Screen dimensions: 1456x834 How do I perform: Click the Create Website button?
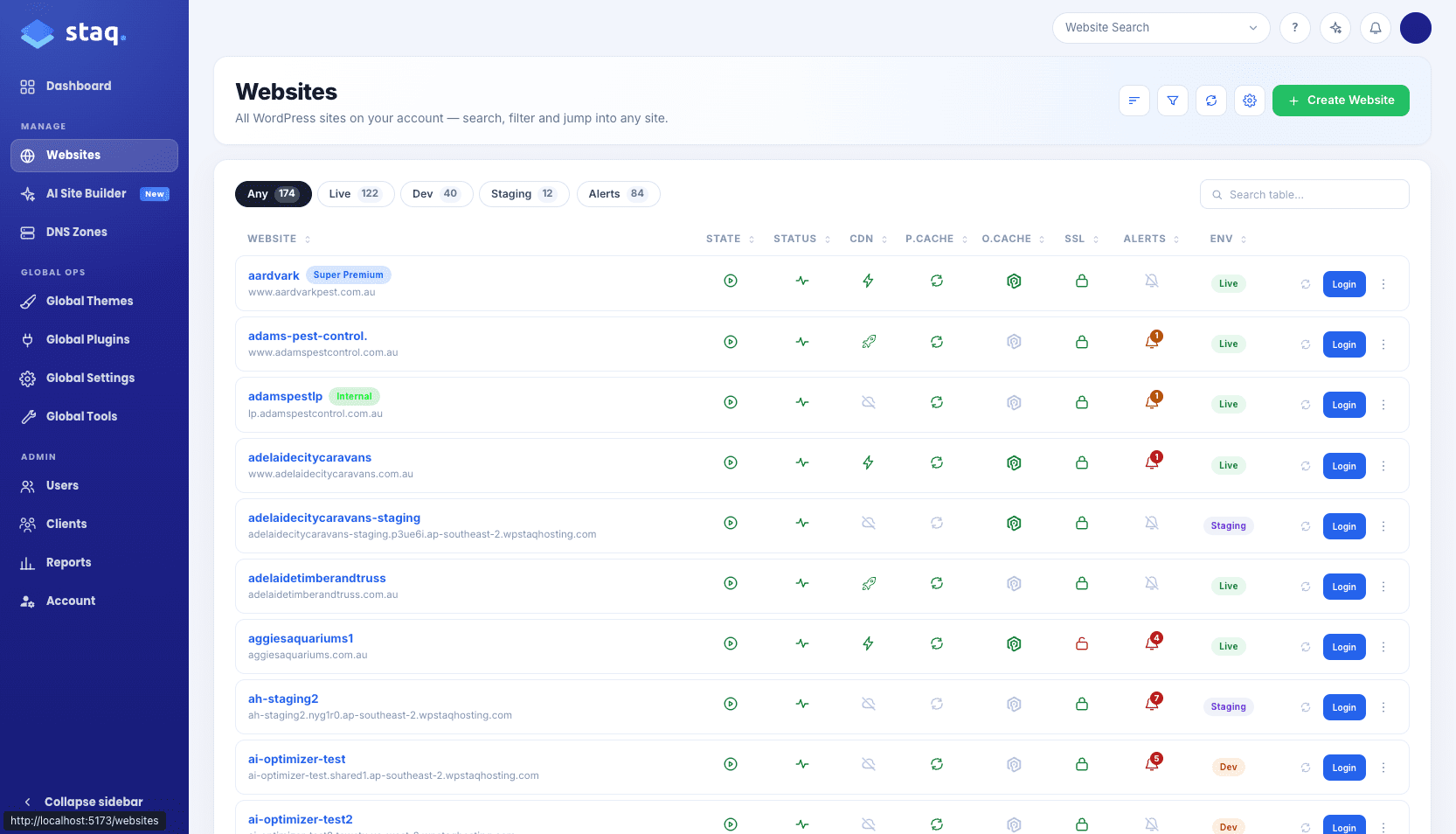tap(1341, 101)
